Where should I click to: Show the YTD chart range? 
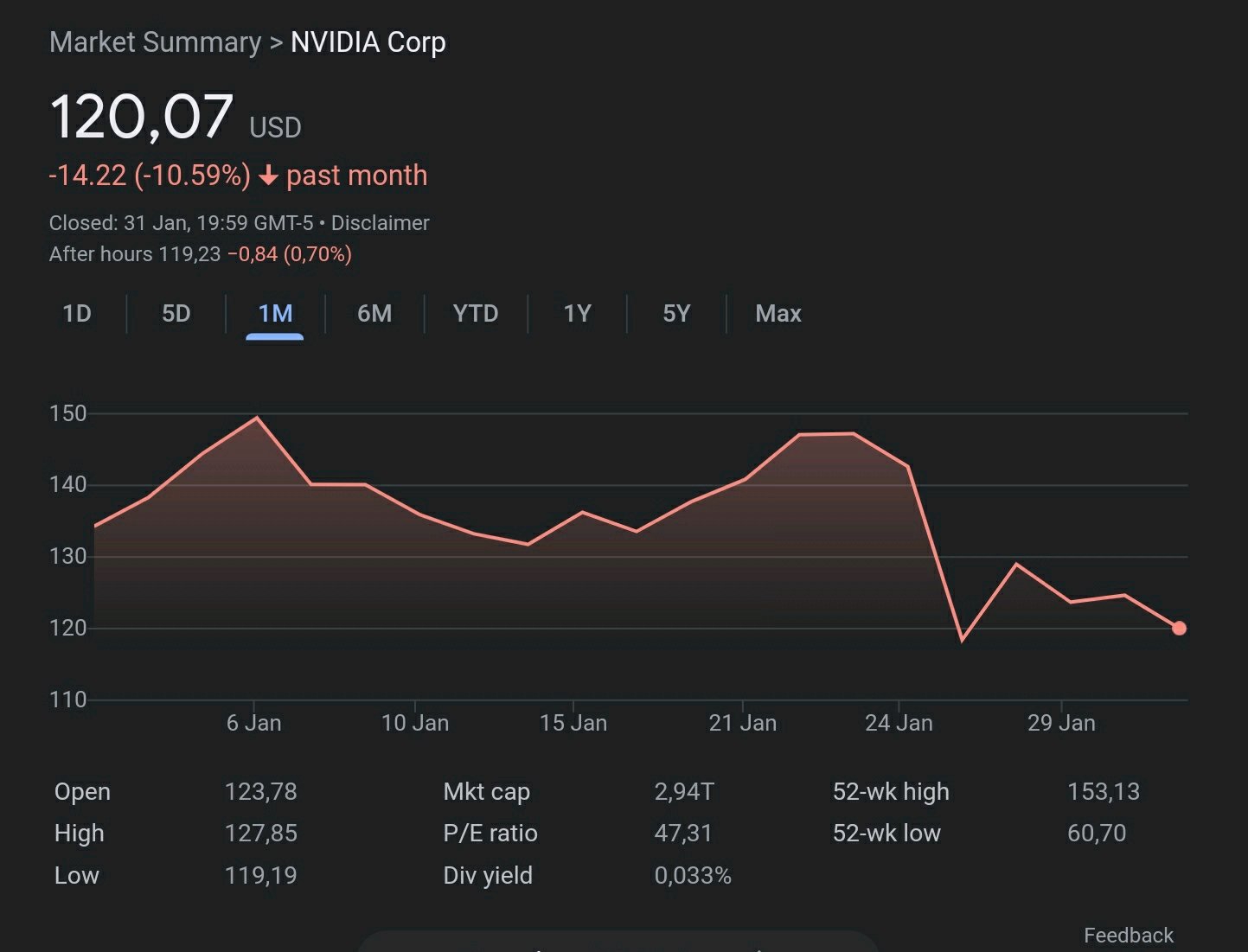tap(476, 313)
